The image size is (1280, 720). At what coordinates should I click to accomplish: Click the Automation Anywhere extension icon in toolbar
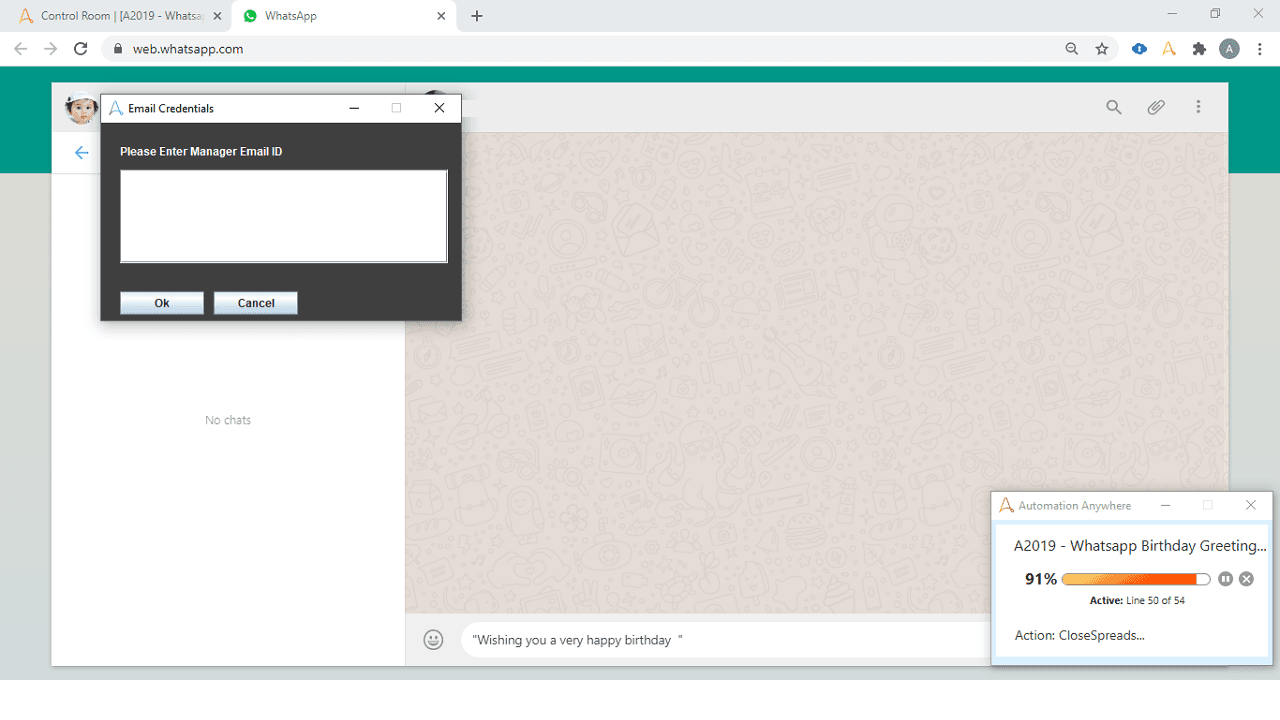click(1168, 49)
